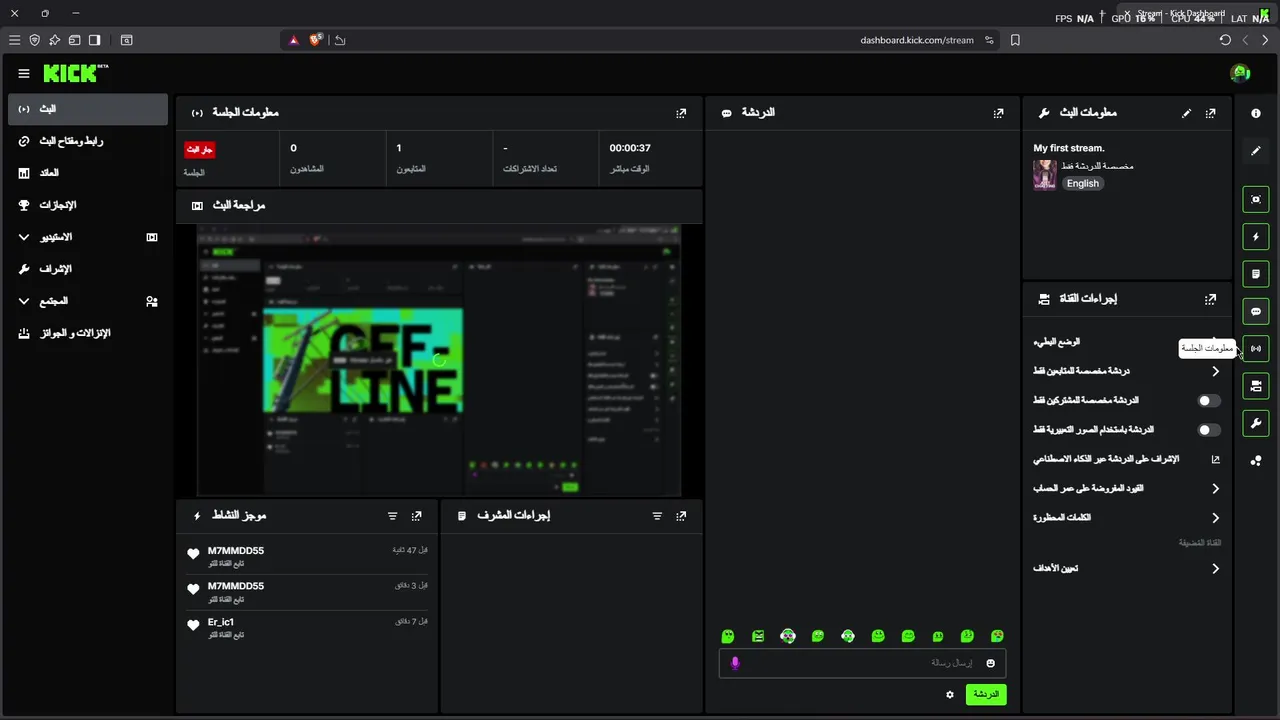Open the Brave shields lion icon
1280x720 pixels.
click(x=316, y=40)
